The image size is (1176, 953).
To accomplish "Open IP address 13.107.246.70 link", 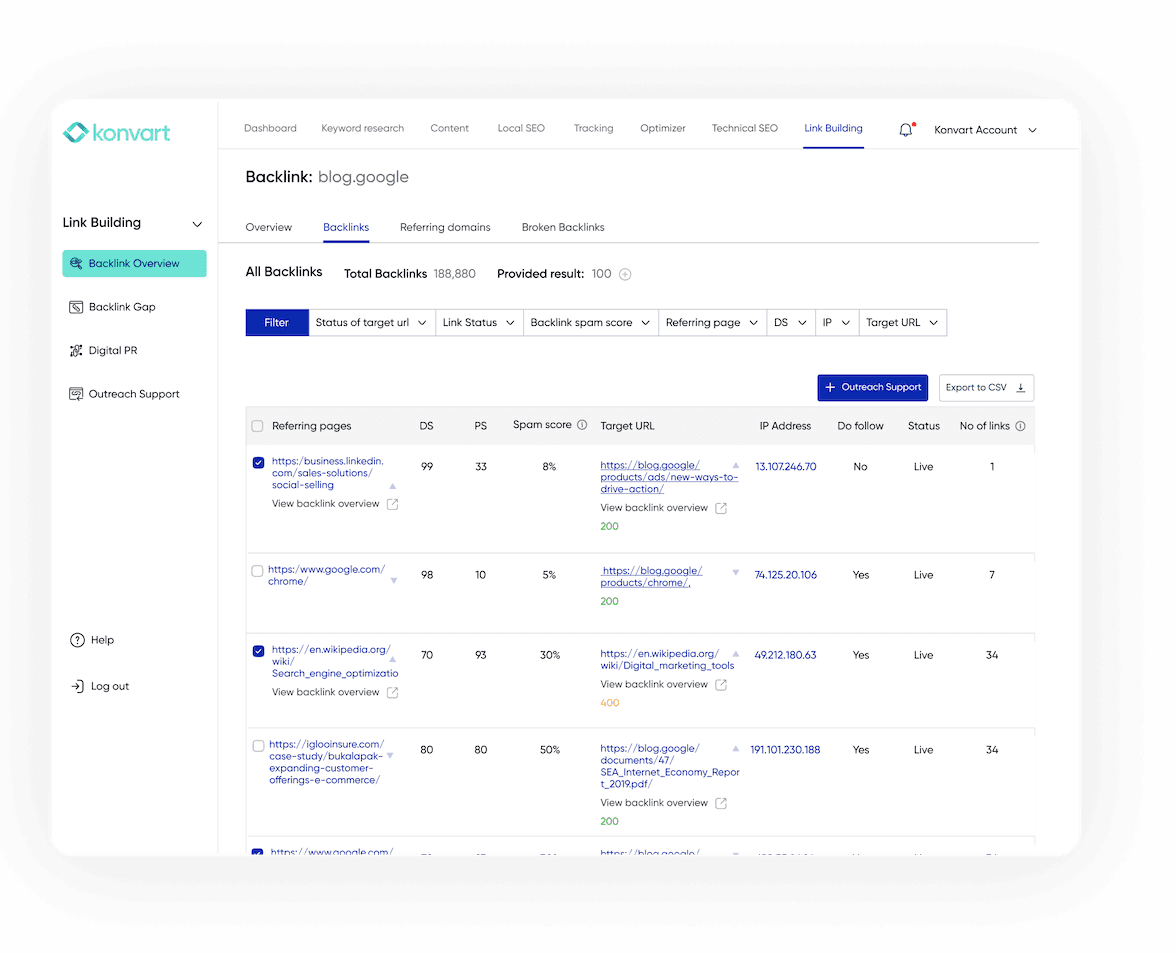I will [x=785, y=466].
